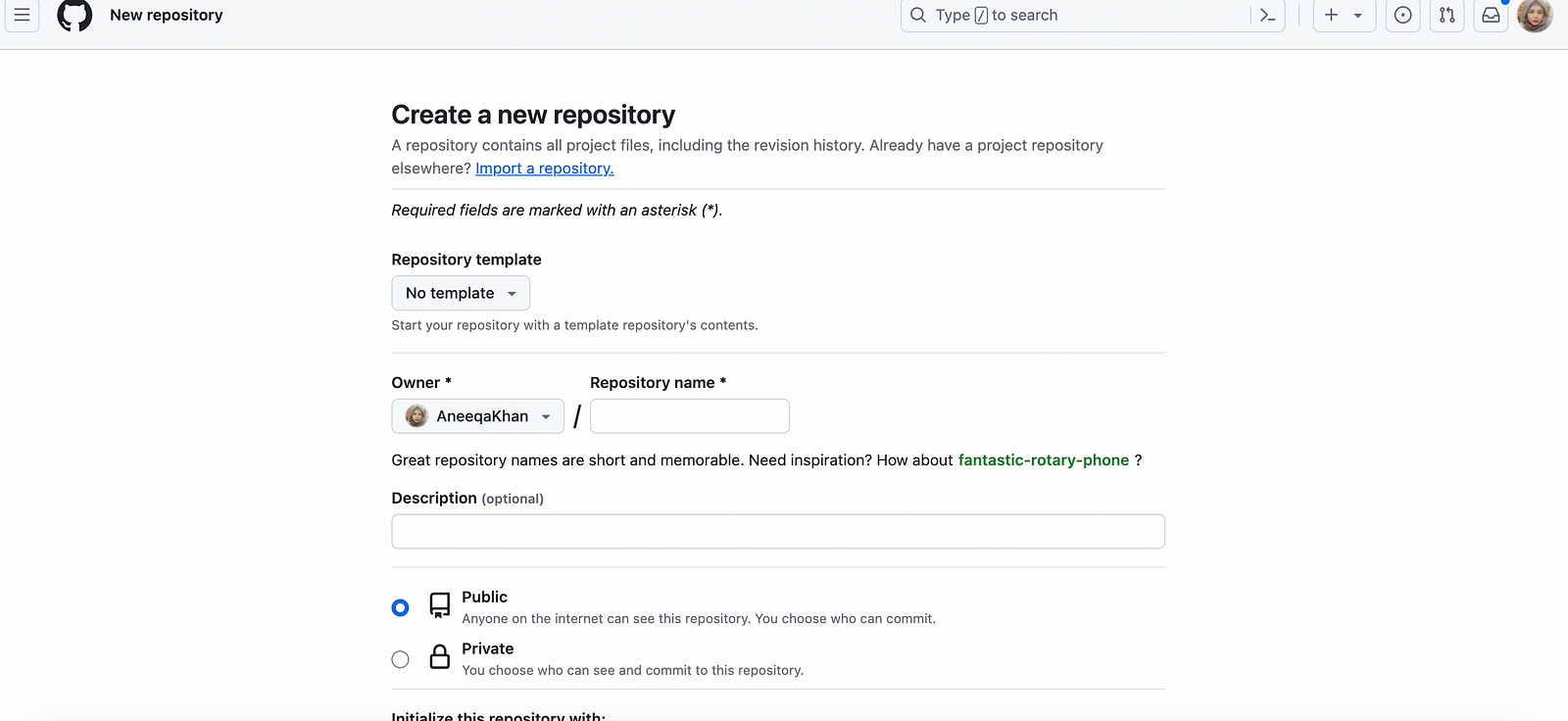This screenshot has height=721, width=1568.
Task: Focus the Type / to search box
Action: pos(1093,15)
